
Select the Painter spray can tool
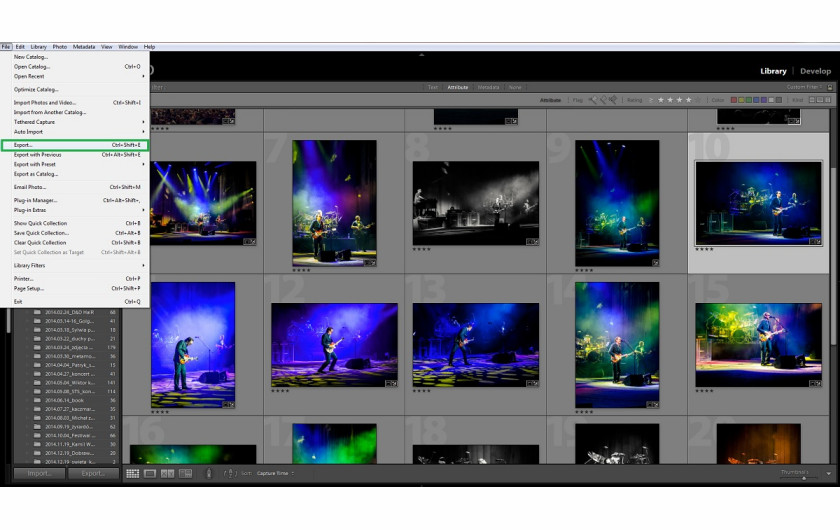point(209,473)
